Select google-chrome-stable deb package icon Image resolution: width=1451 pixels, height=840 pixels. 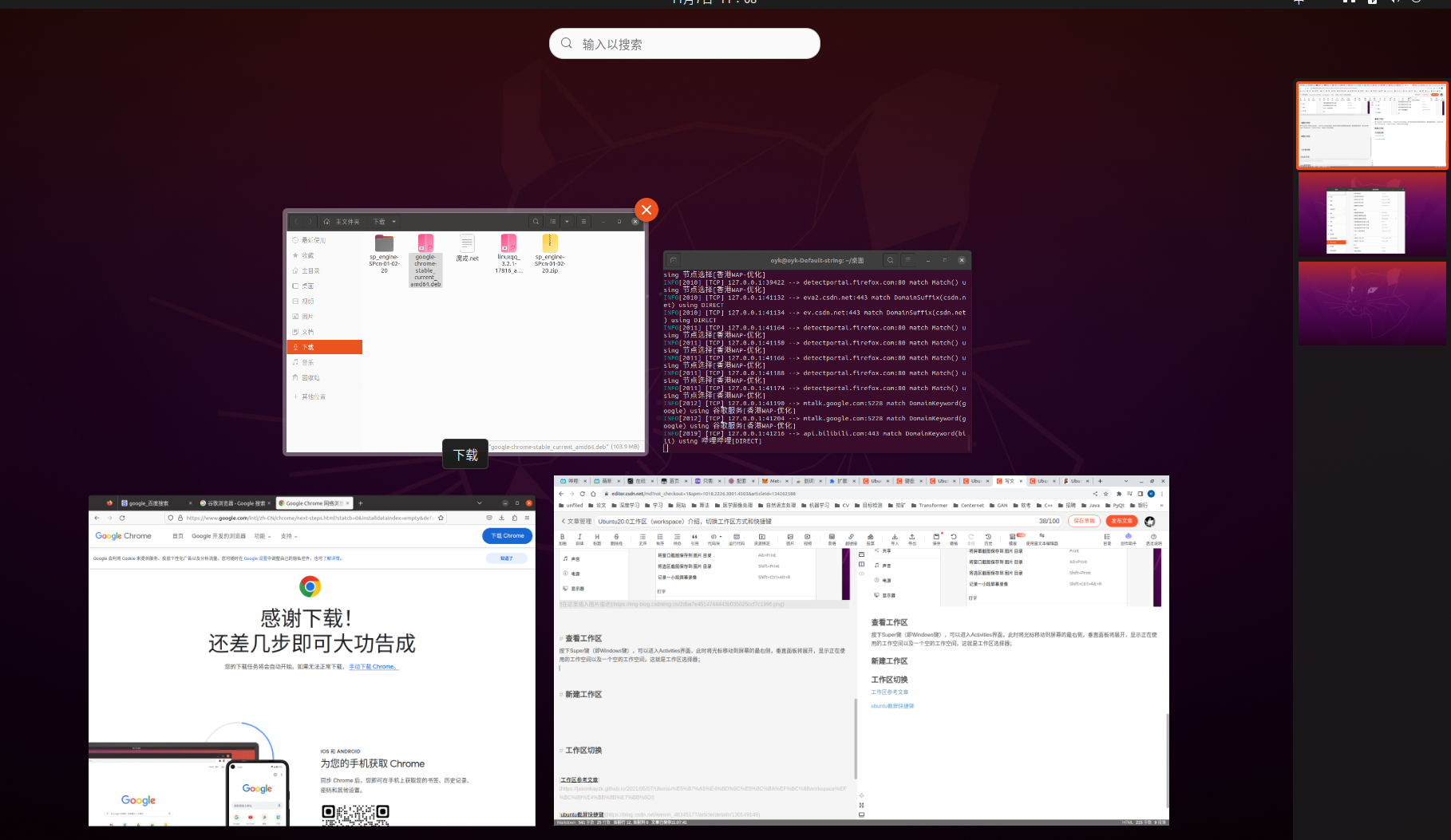coord(425,243)
